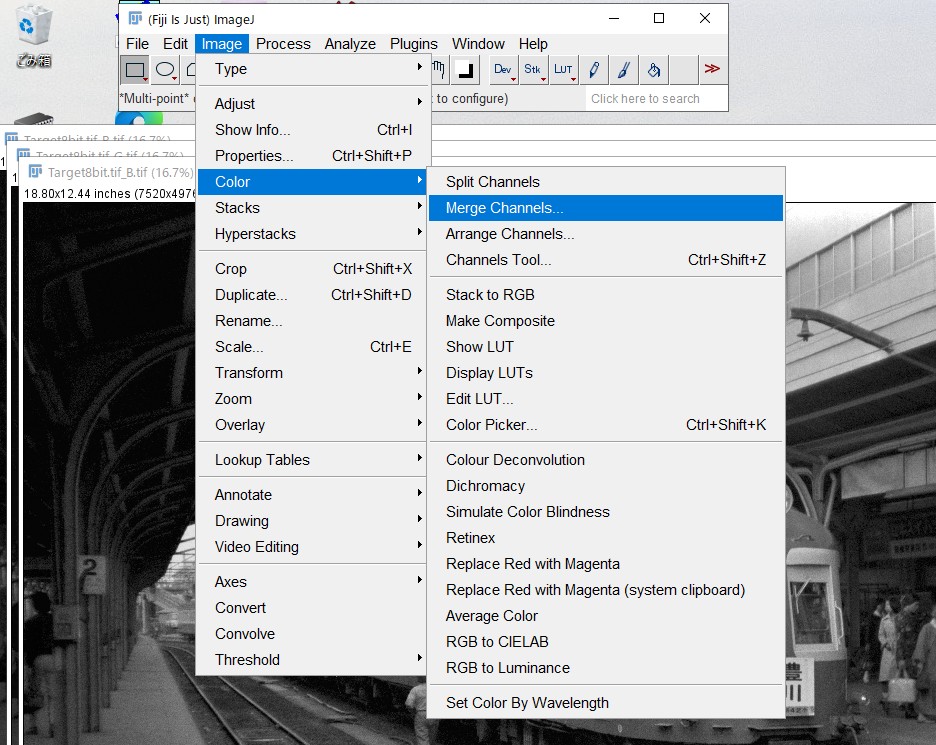Expand the Drawing submenu

click(311, 521)
